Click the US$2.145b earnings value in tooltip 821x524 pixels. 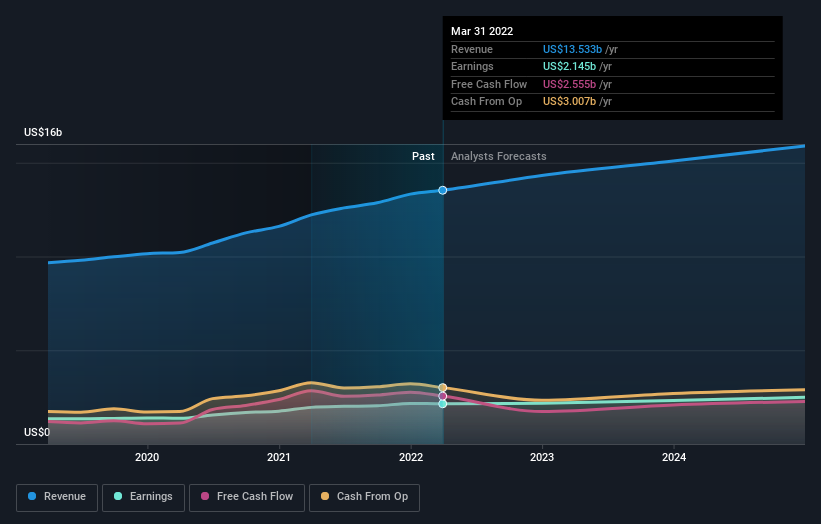click(x=569, y=66)
